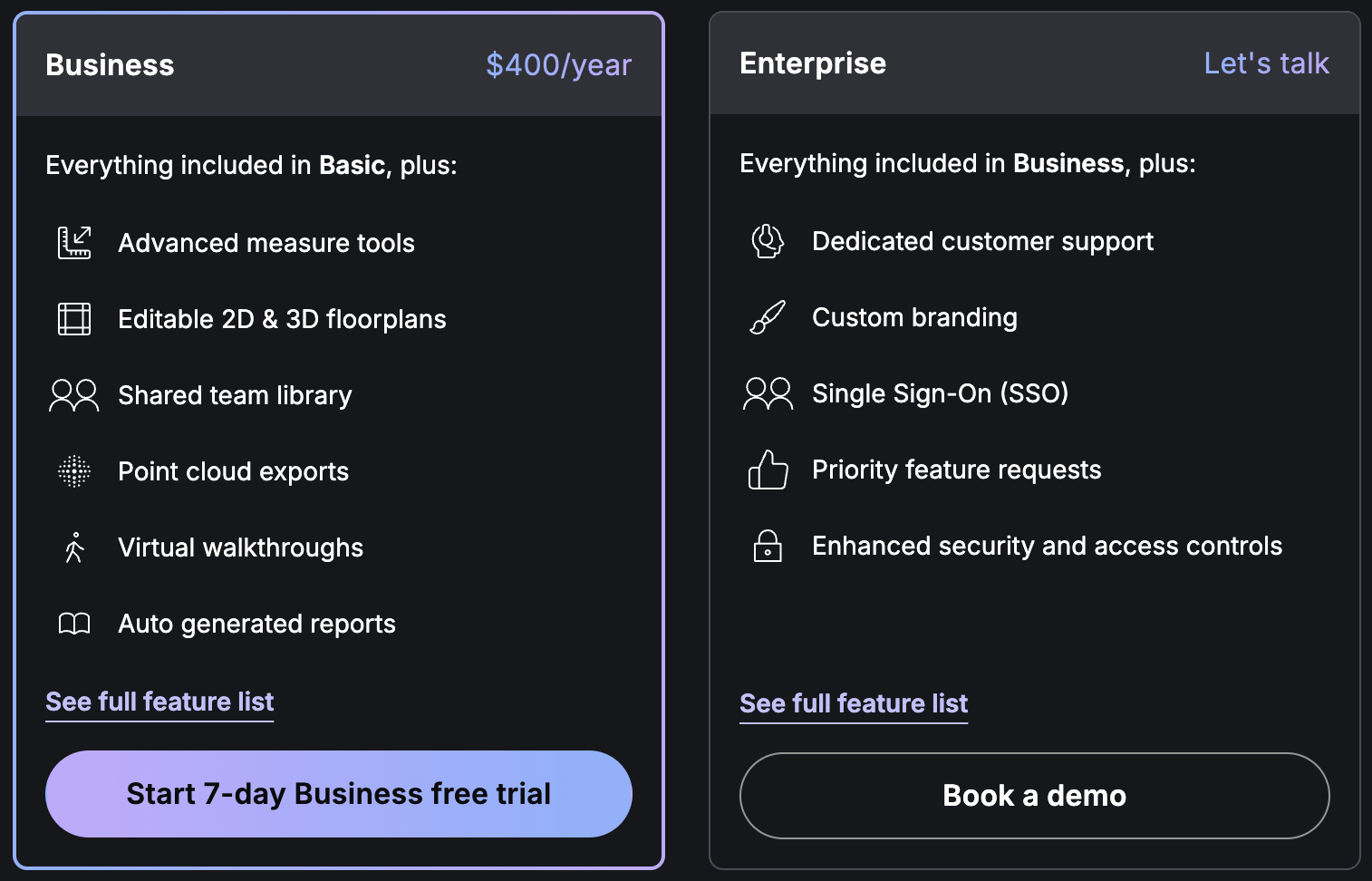
Task: Select the Enterprise plan header
Action: pos(813,63)
